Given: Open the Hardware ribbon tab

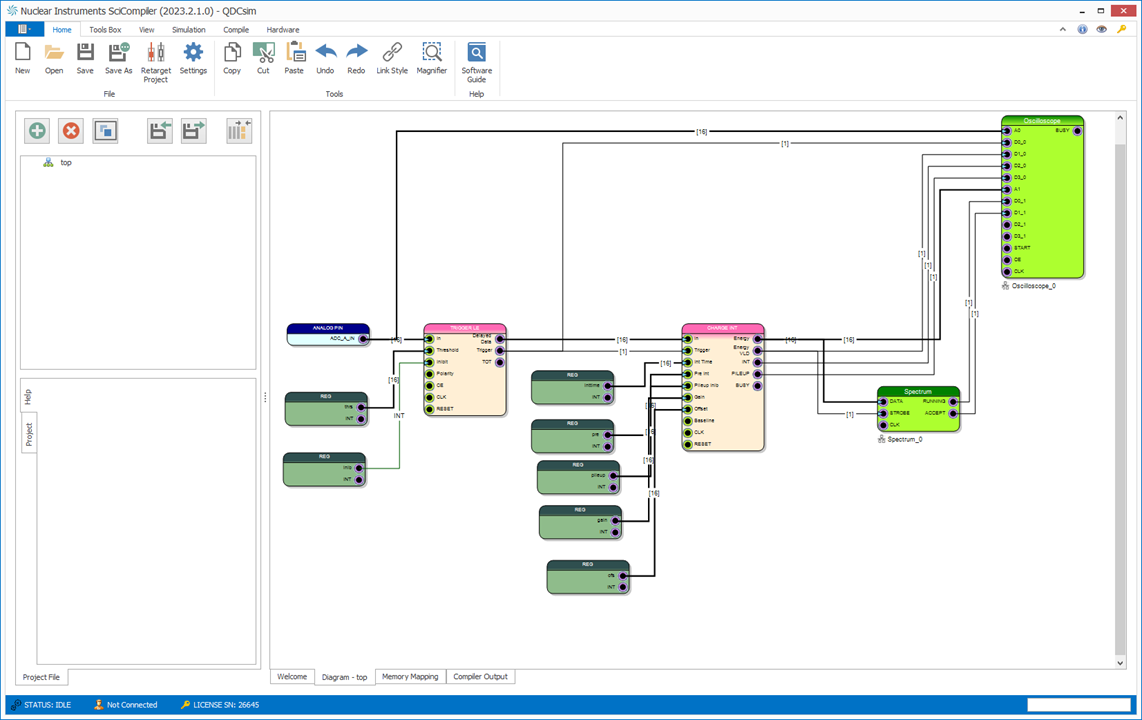Looking at the screenshot, I should pos(283,30).
